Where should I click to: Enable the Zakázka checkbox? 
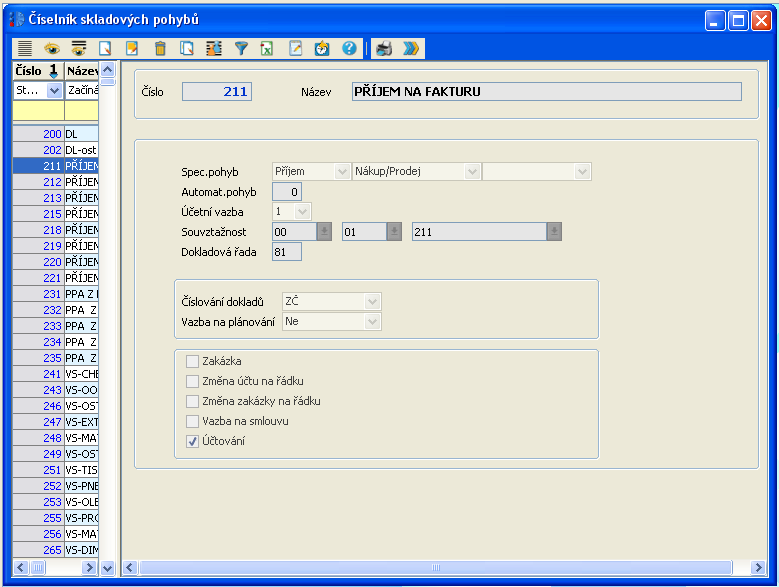[193, 361]
